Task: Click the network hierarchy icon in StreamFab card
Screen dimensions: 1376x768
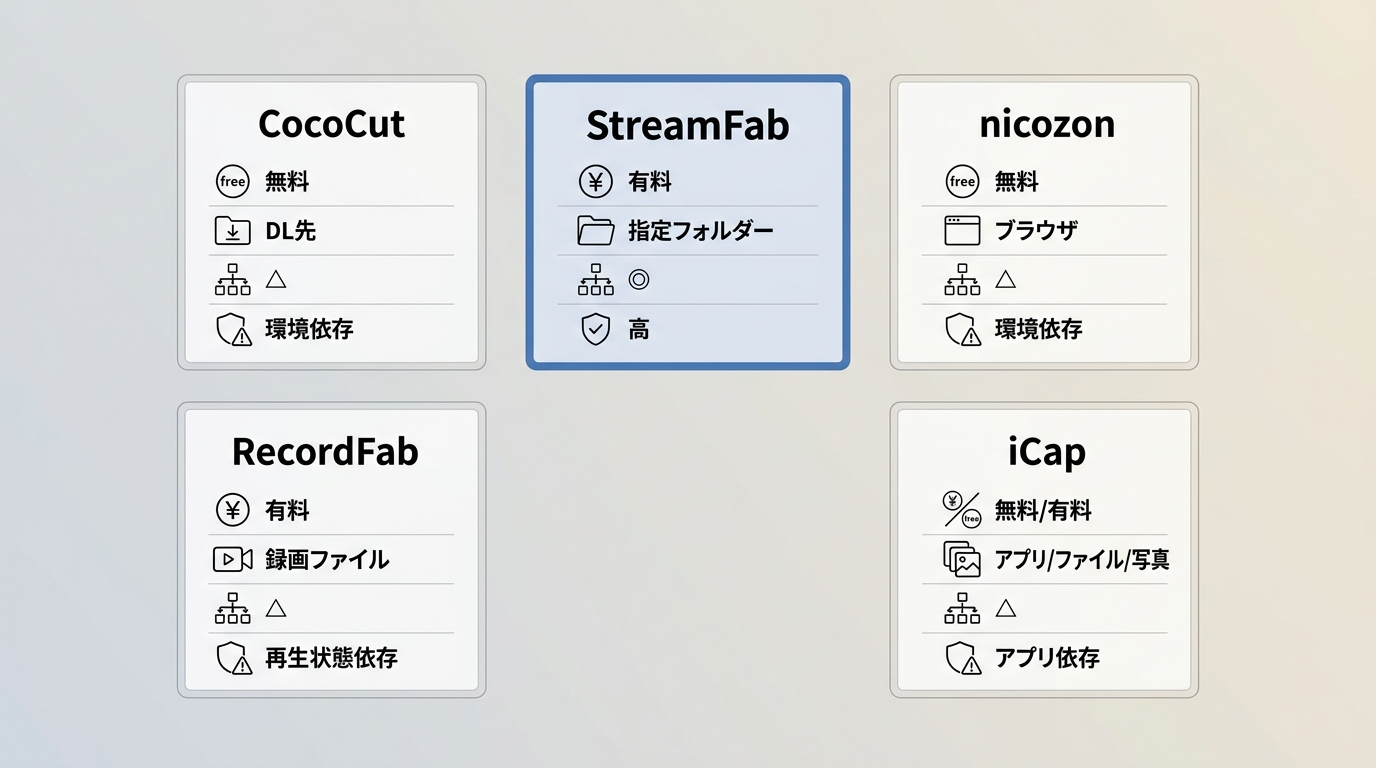Action: tap(596, 280)
